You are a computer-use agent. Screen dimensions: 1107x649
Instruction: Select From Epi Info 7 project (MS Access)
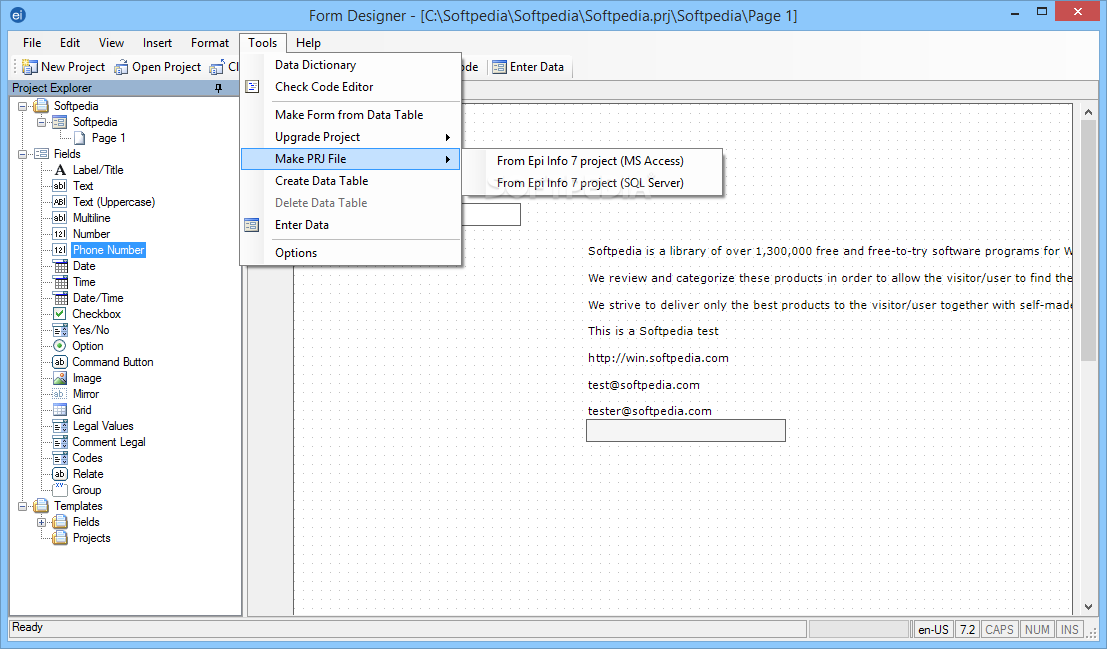(592, 161)
